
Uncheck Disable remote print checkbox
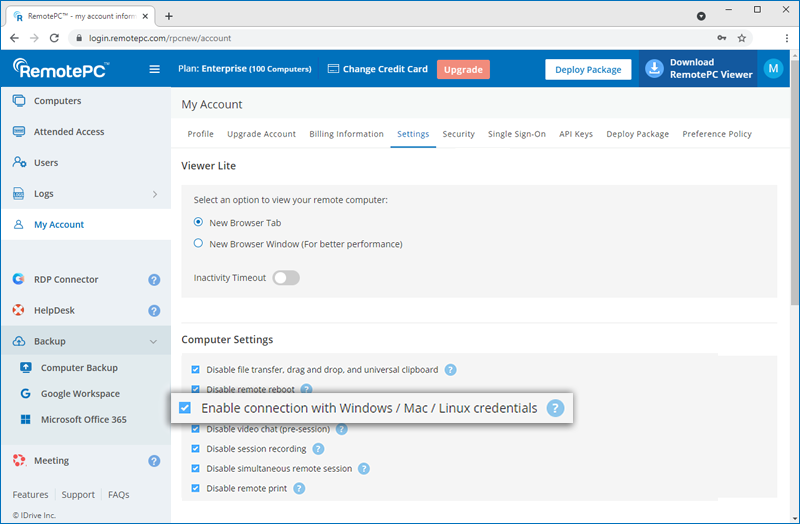(196, 488)
